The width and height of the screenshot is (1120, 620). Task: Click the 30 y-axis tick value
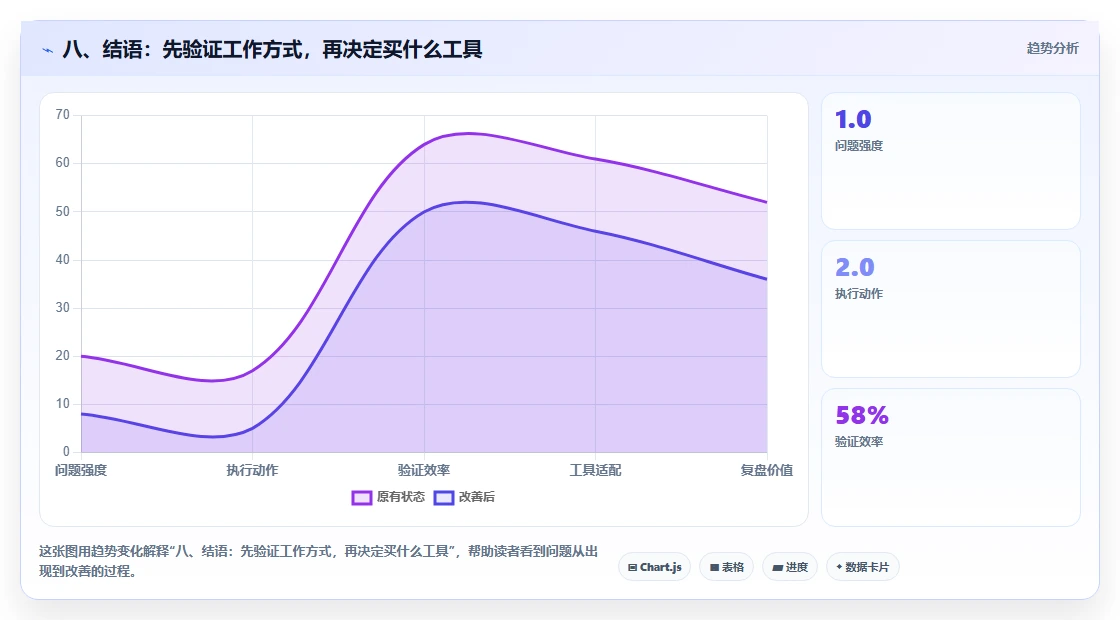tap(63, 308)
